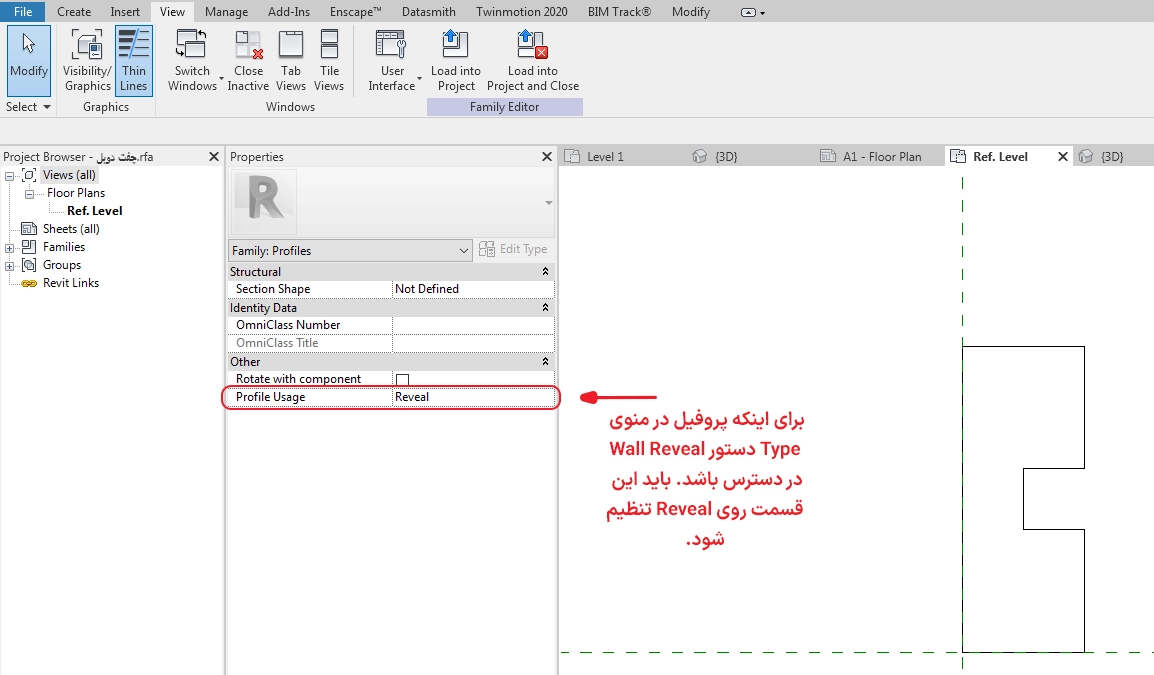Open the type selector dropdown arrow
Image resolution: width=1154 pixels, height=675 pixels.
pyautogui.click(x=548, y=203)
